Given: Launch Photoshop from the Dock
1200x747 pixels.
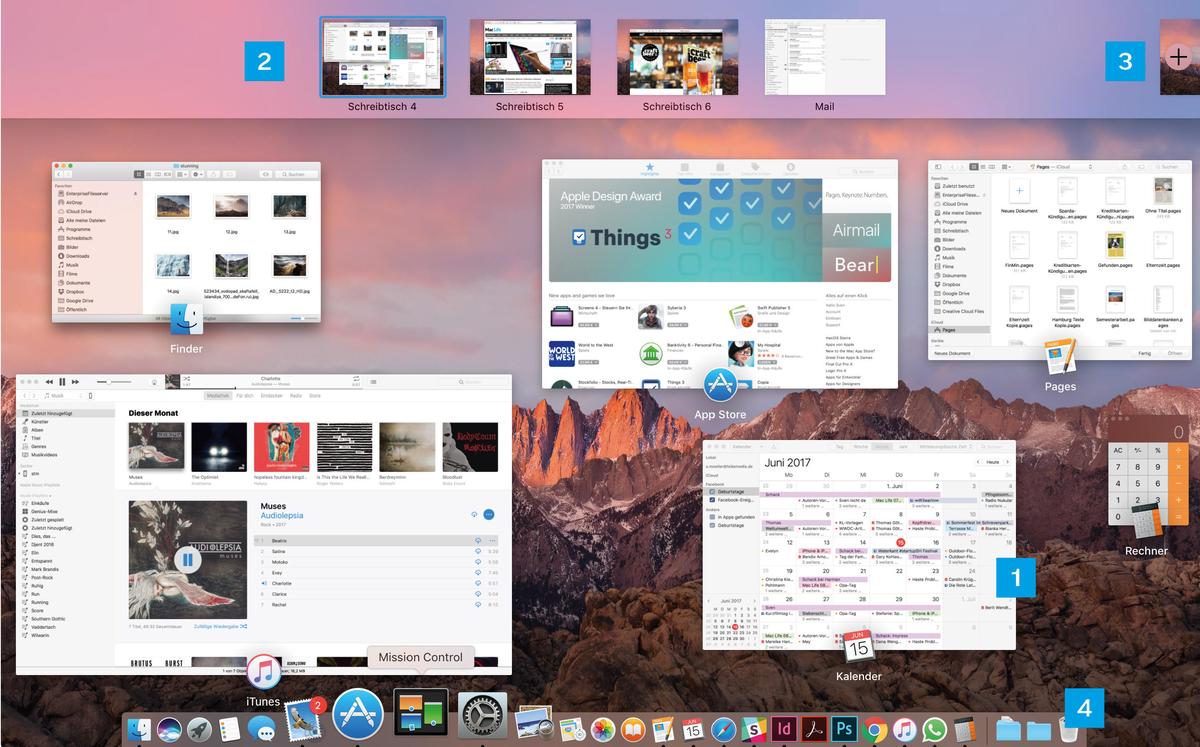Looking at the screenshot, I should coord(843,730).
